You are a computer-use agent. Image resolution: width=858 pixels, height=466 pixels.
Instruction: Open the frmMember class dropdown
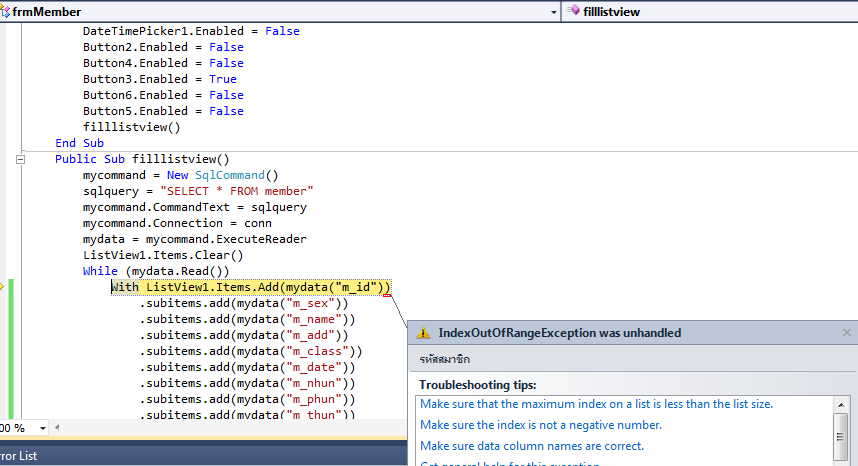(553, 11)
